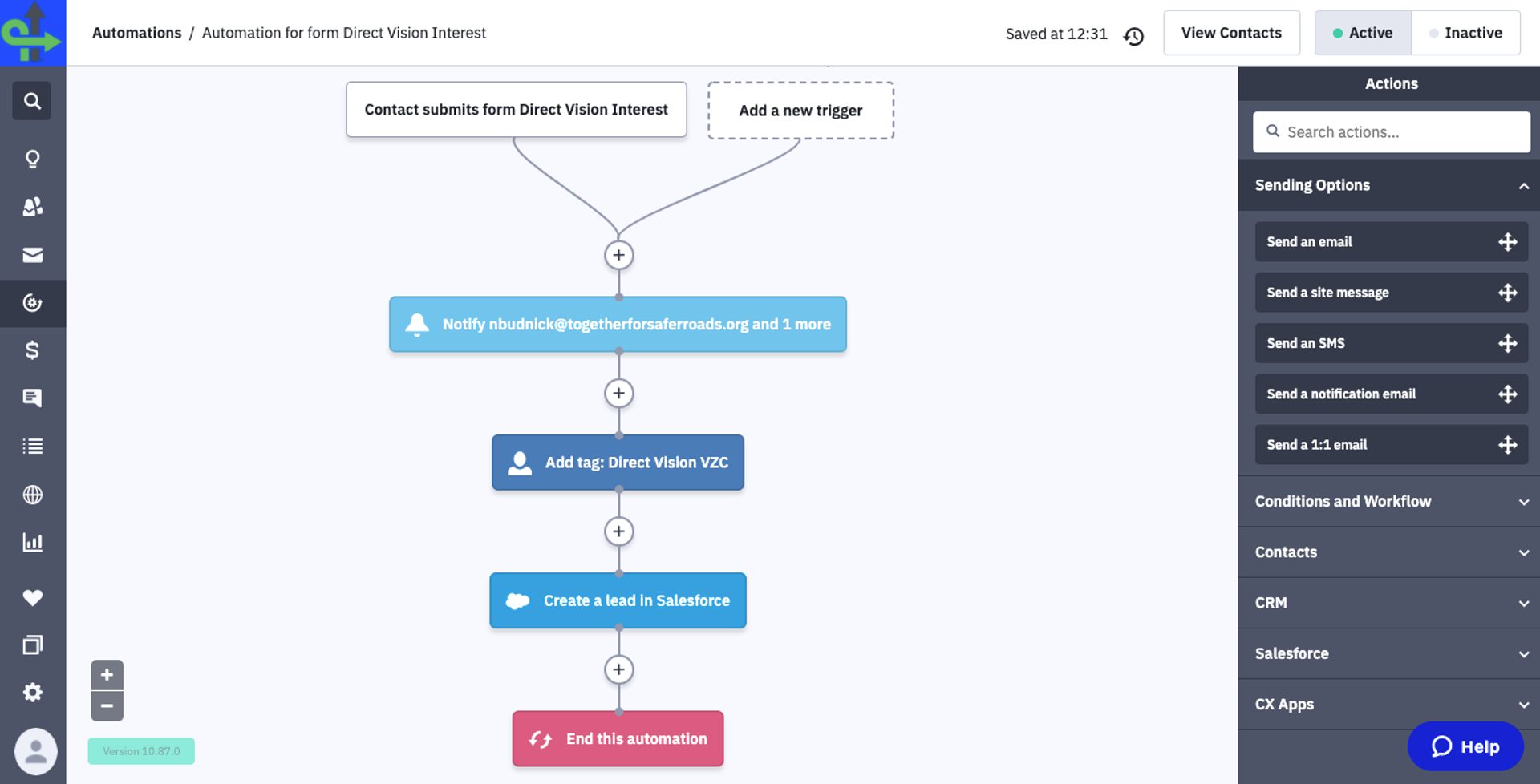Open the Campaigns envelope icon
This screenshot has height=784, width=1540.
32,255
